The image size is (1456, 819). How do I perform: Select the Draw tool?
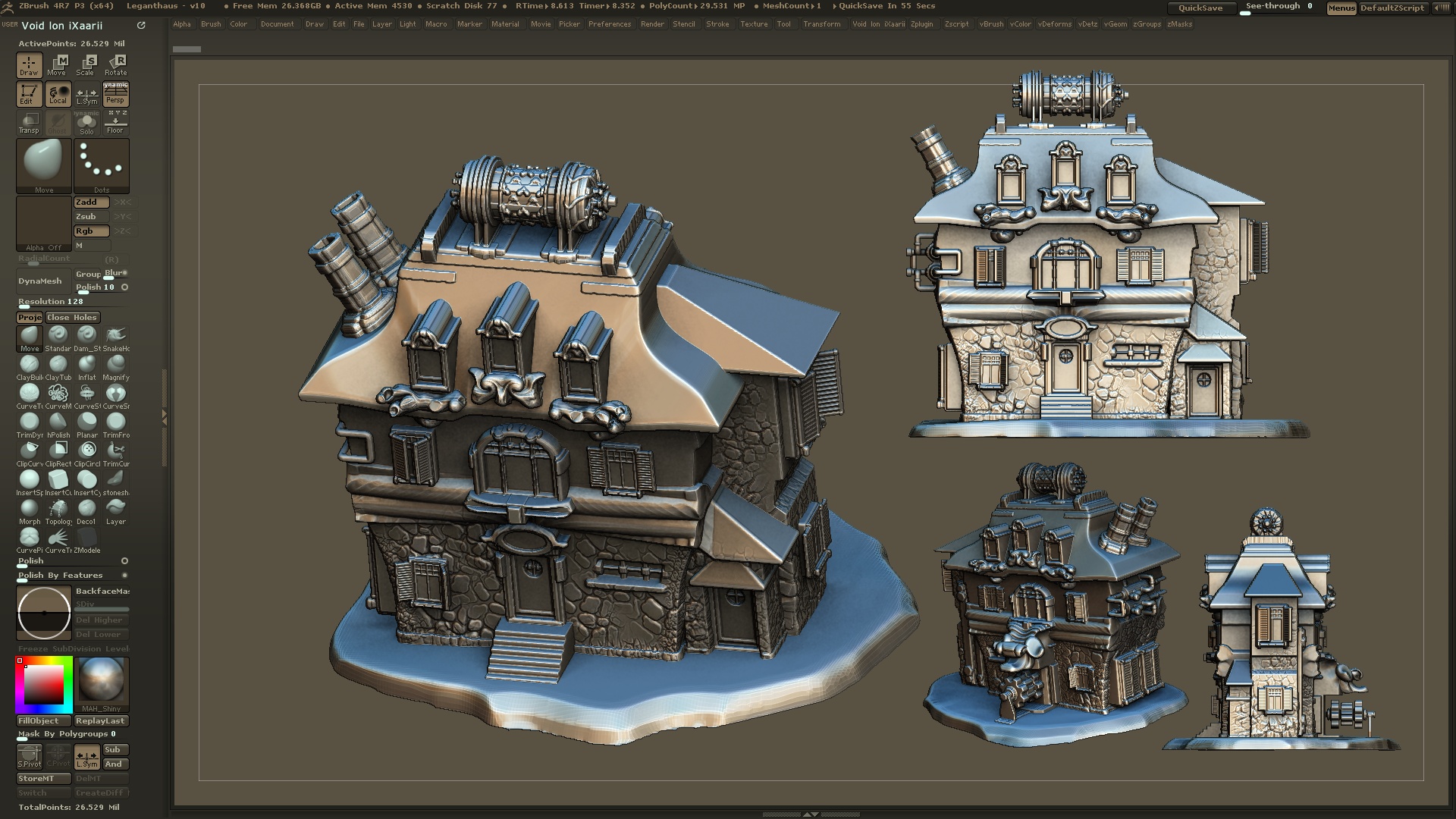click(x=29, y=64)
